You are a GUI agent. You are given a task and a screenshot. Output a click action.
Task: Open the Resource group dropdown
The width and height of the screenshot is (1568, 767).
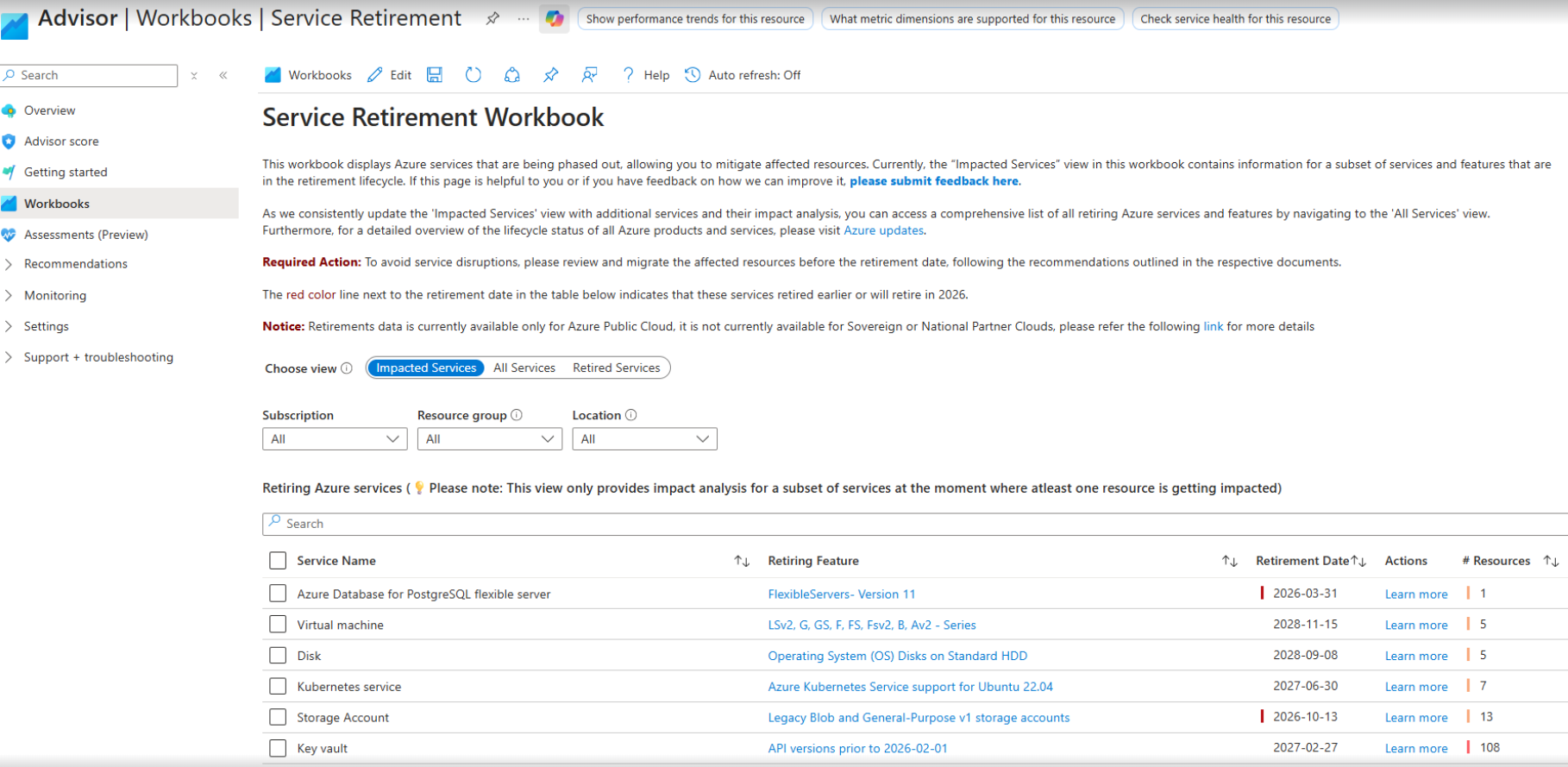(490, 439)
